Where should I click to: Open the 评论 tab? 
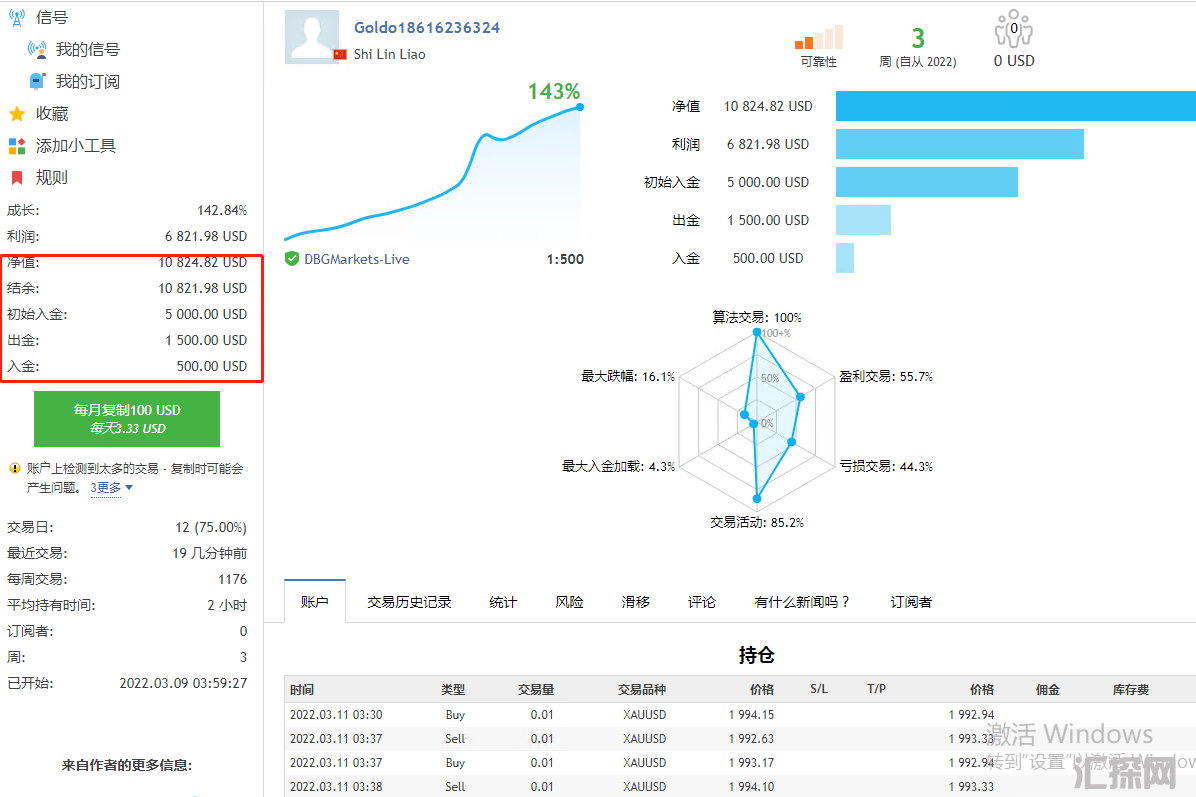(x=702, y=602)
